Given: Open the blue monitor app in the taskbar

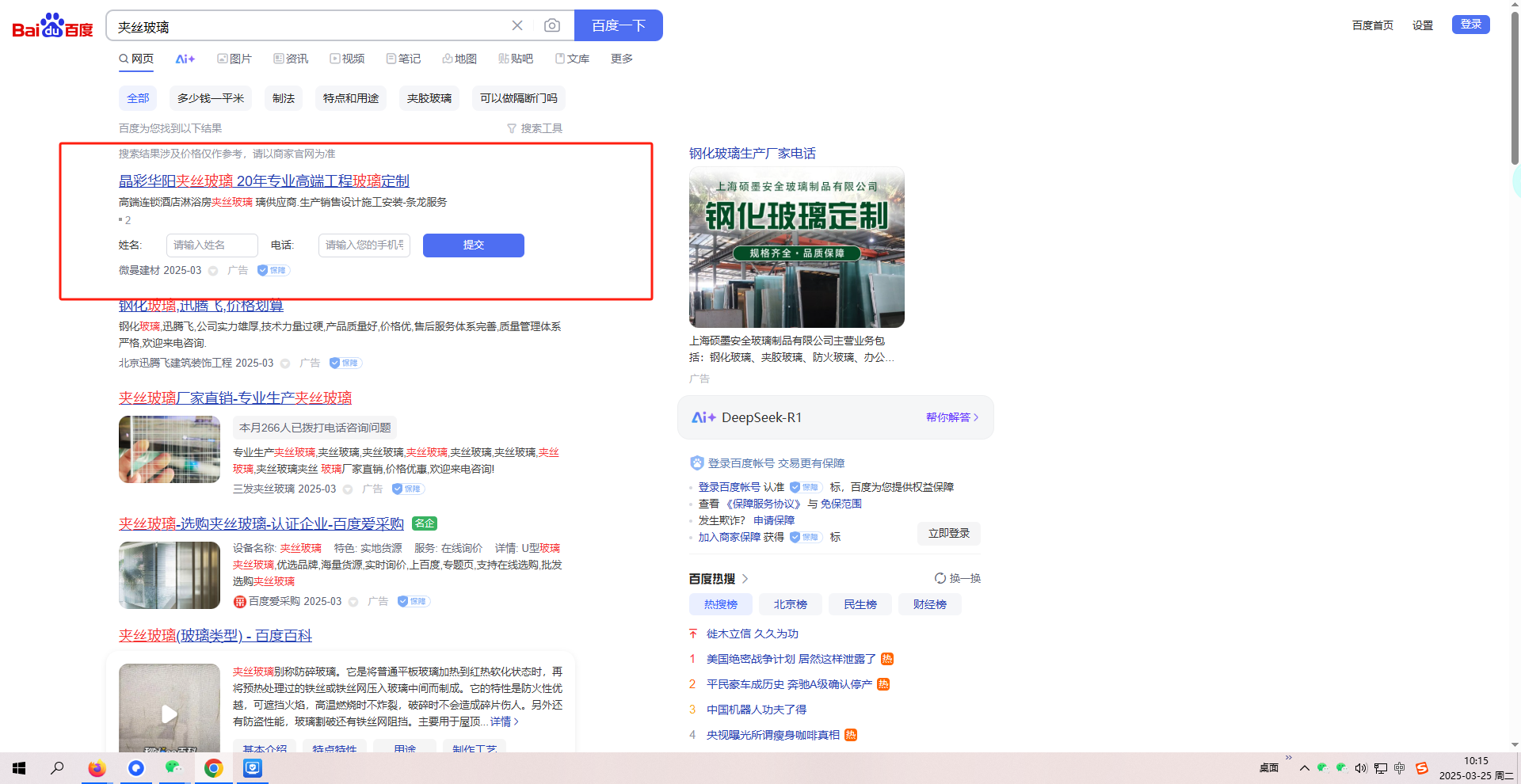Looking at the screenshot, I should (x=253, y=768).
